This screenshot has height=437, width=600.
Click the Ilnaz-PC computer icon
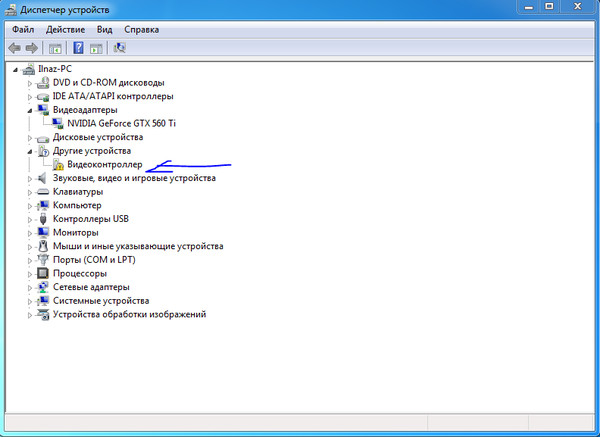tap(28, 69)
